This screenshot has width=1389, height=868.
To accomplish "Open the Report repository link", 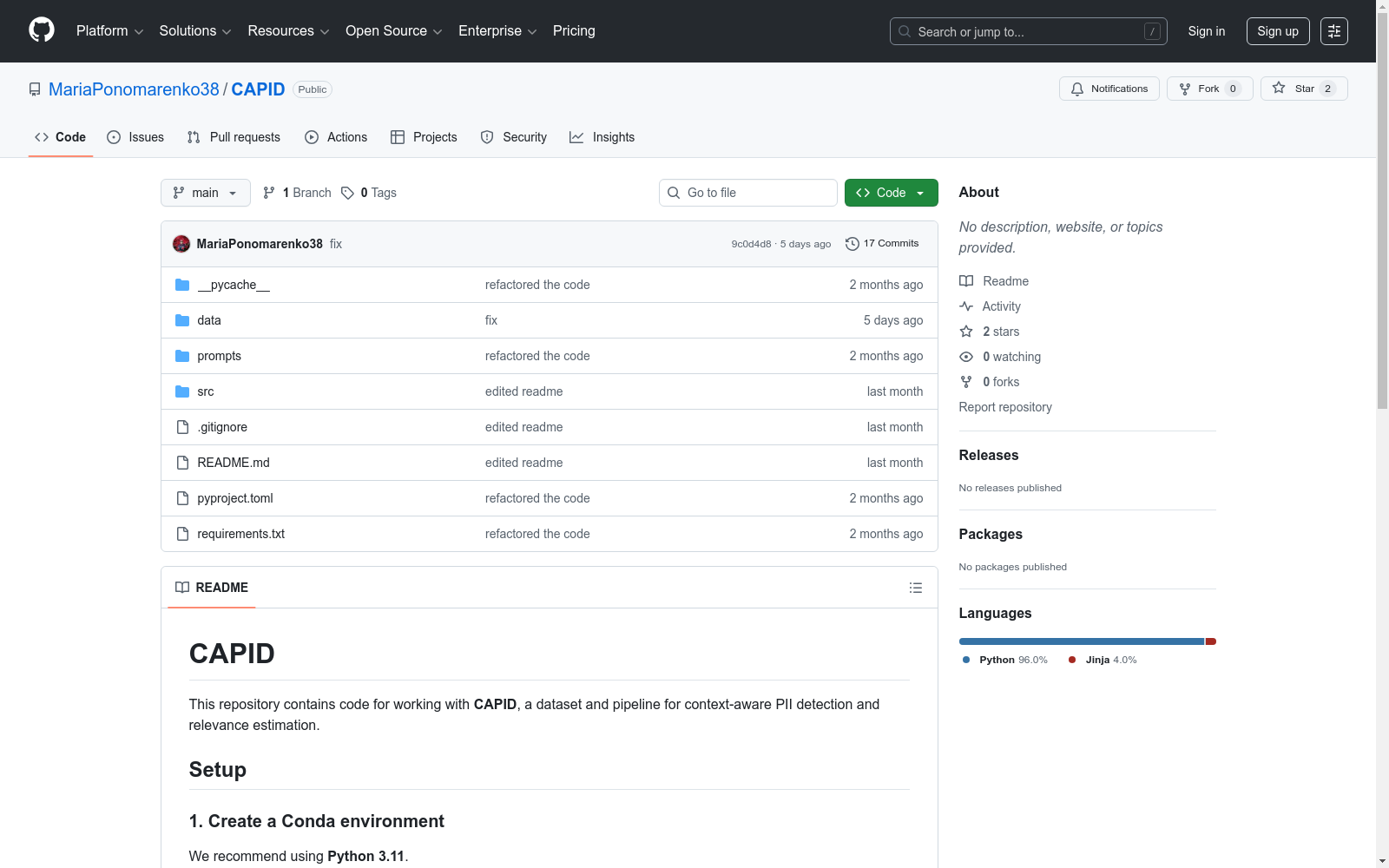I will pyautogui.click(x=1005, y=407).
